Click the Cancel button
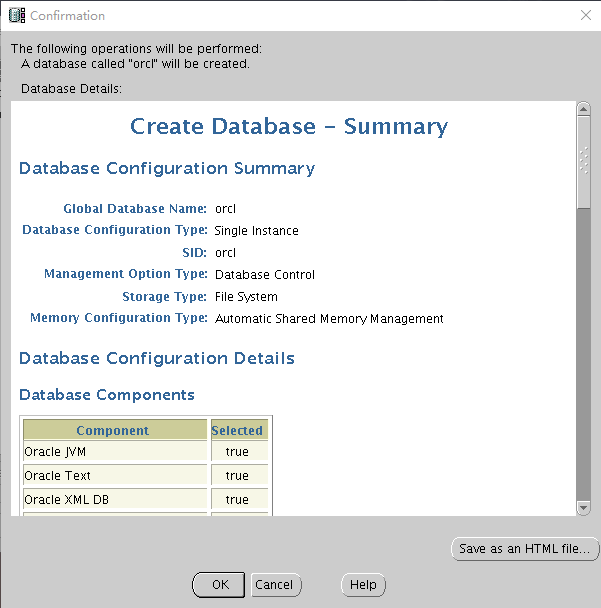Screen dimensions: 601x608 (276, 584)
